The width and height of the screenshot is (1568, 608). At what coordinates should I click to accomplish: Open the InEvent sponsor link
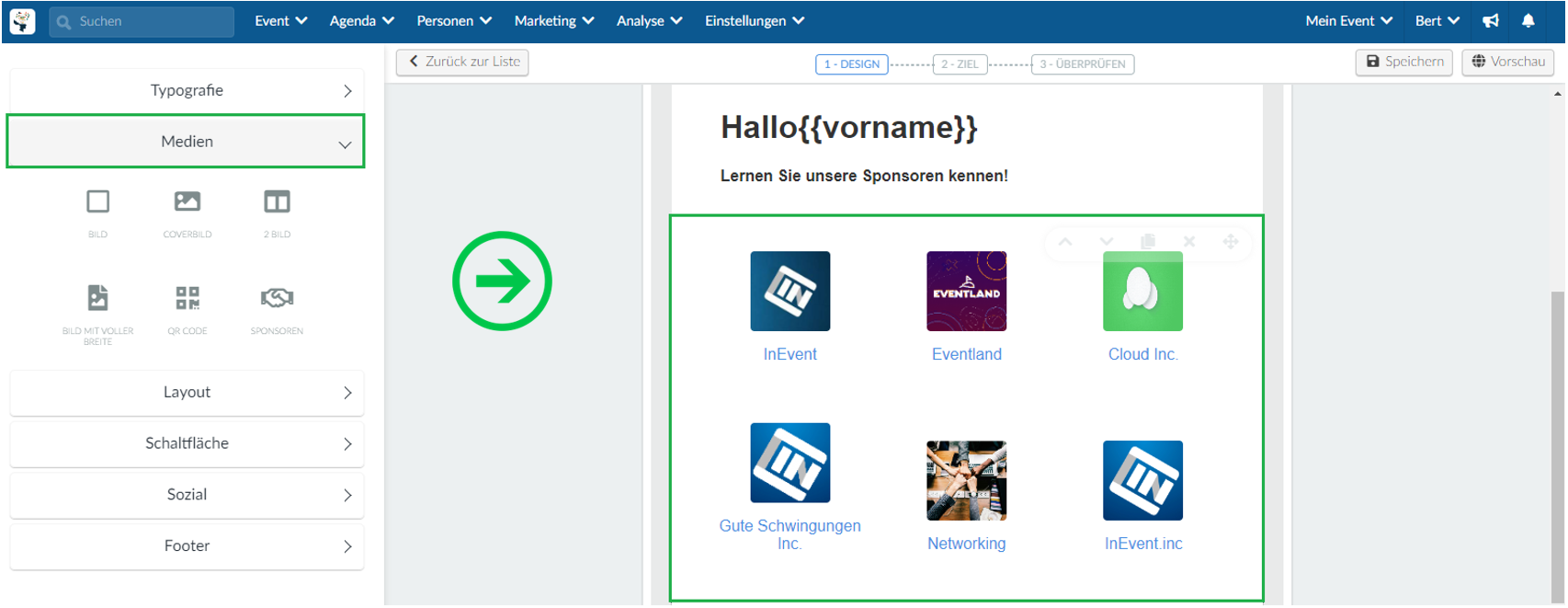tap(790, 354)
